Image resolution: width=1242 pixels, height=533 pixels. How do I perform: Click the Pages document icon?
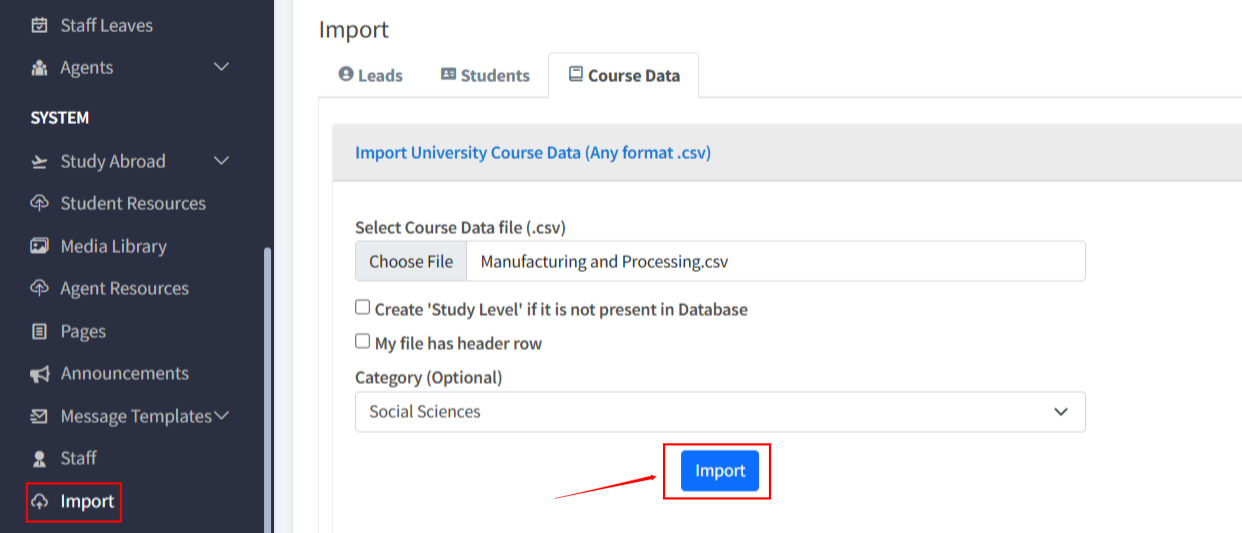click(40, 331)
